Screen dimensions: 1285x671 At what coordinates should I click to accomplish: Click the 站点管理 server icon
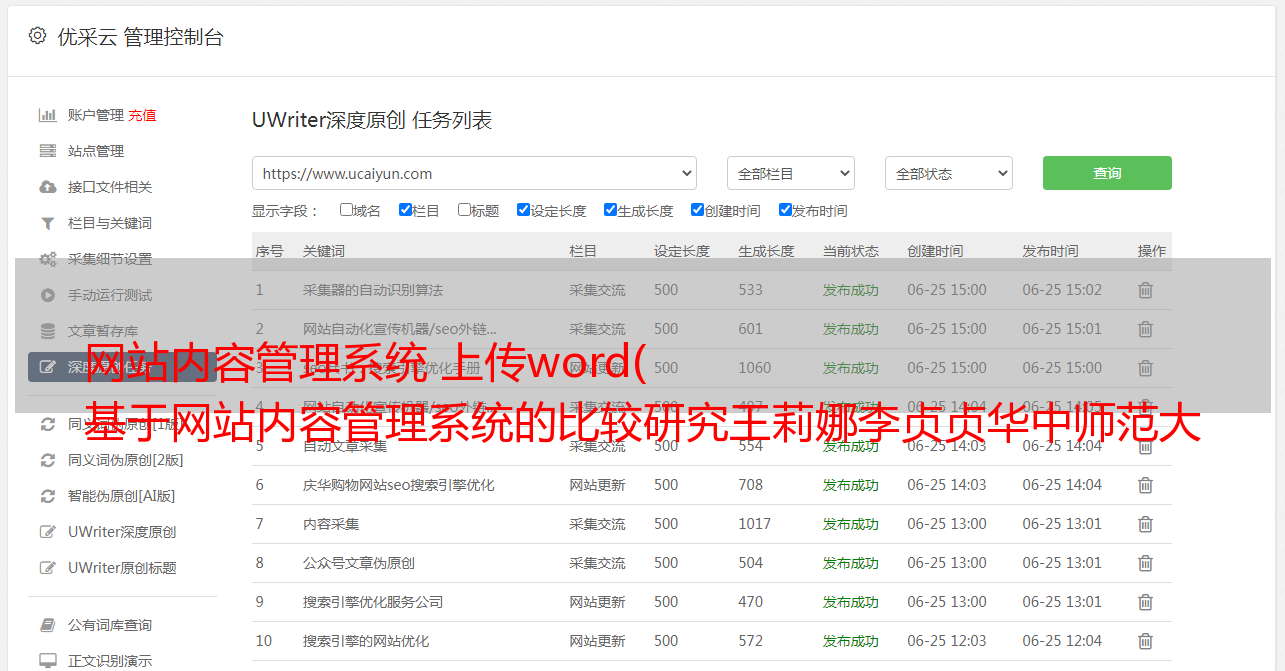(x=47, y=151)
